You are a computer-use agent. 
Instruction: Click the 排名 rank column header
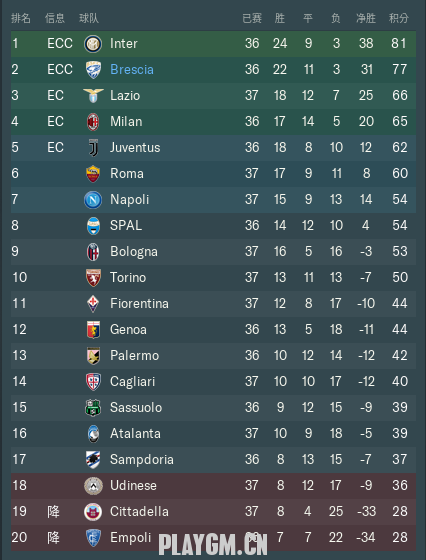[x=21, y=18]
